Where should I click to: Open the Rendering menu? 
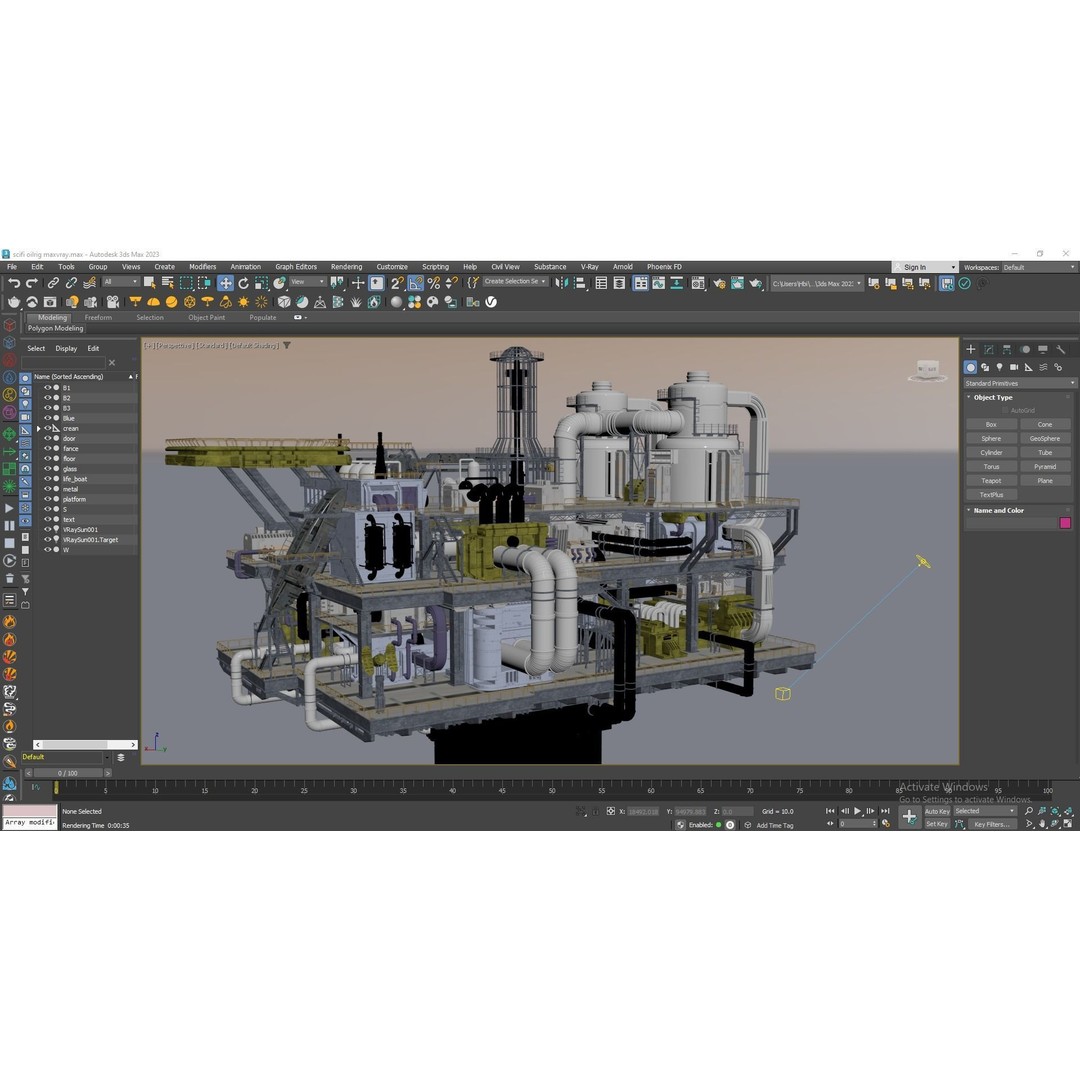click(x=346, y=267)
